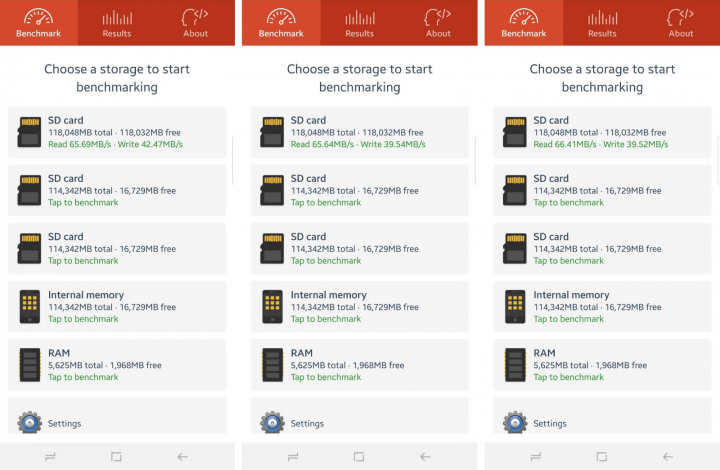720x470 pixels.
Task: Tap Android home button in right screen
Action: pyautogui.click(x=602, y=457)
